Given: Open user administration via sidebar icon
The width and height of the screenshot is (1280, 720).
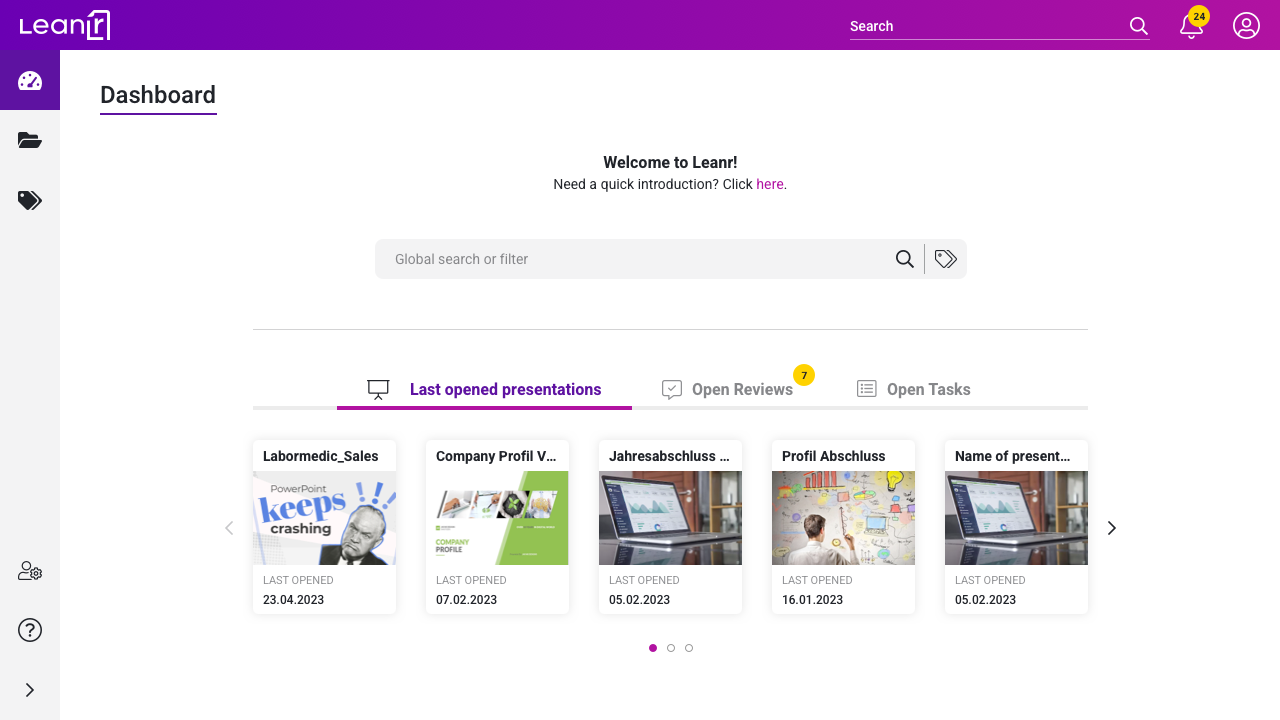Looking at the screenshot, I should [x=29, y=570].
